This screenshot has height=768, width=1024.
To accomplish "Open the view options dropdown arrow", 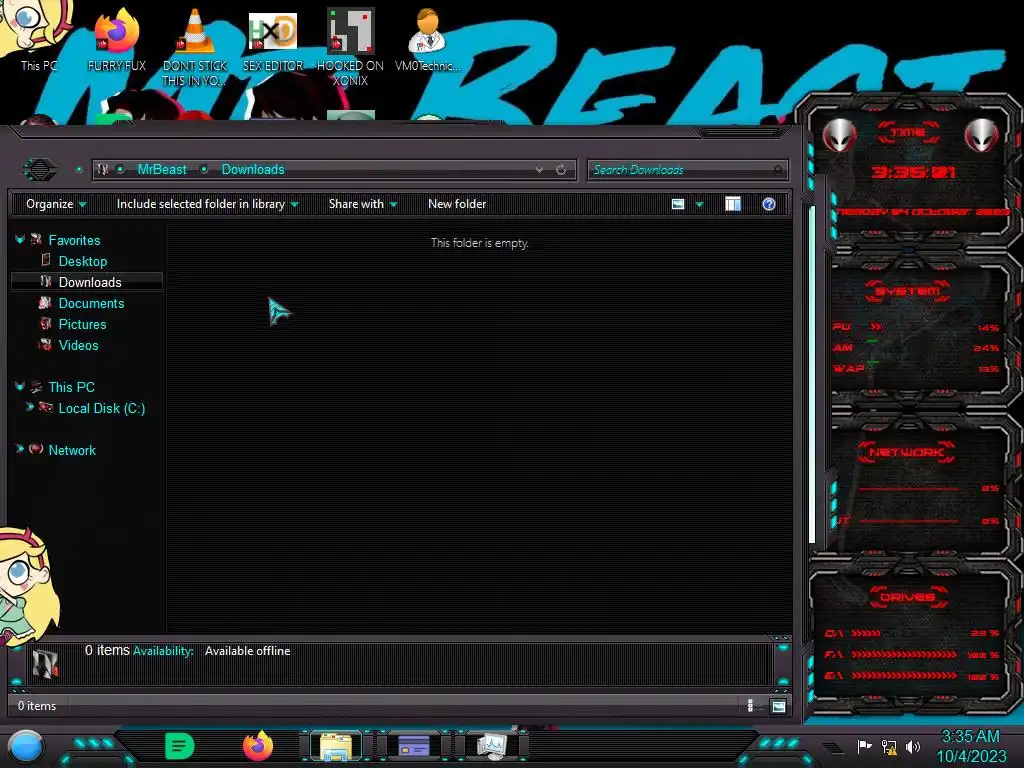I will pyautogui.click(x=699, y=204).
